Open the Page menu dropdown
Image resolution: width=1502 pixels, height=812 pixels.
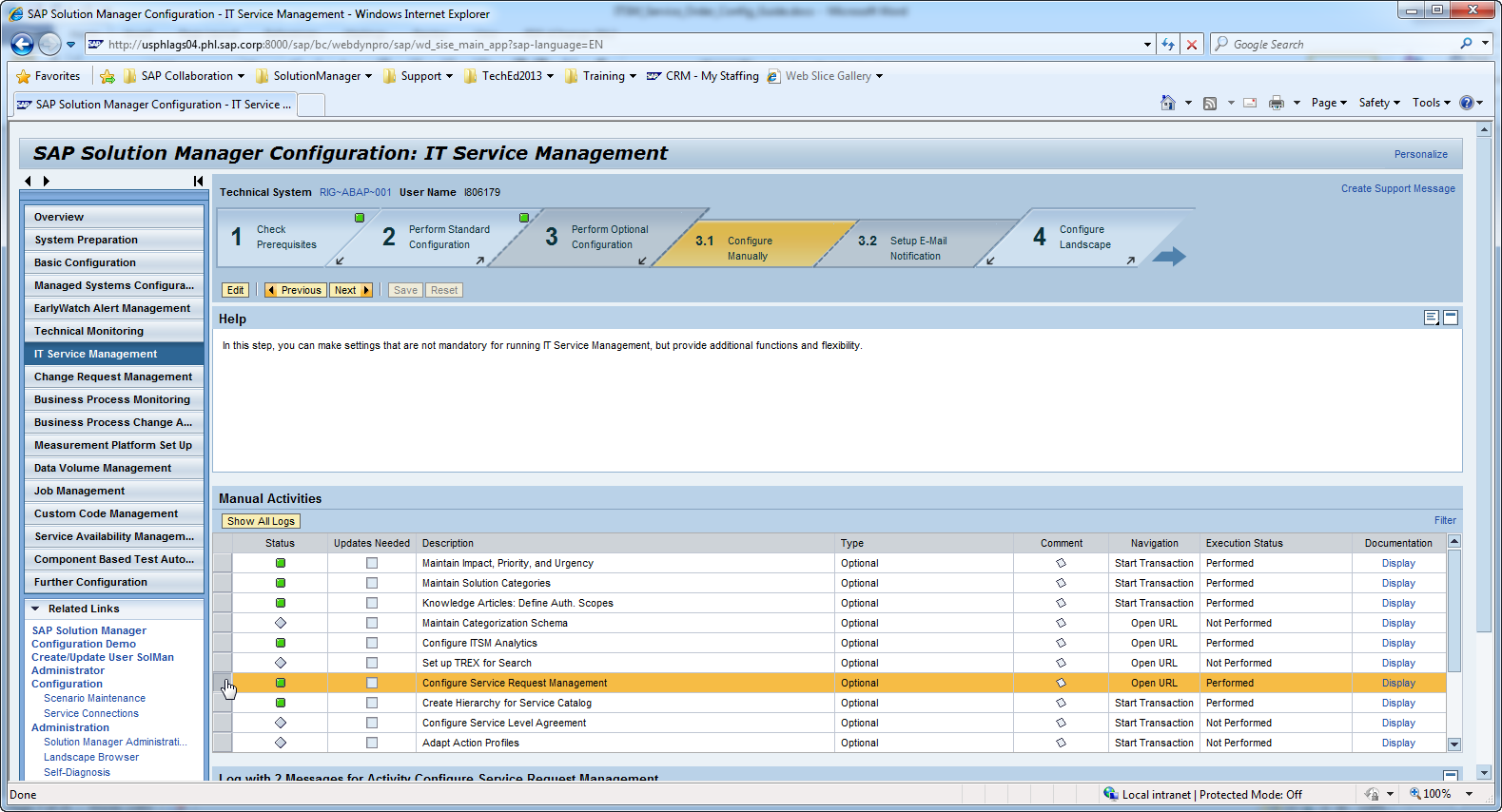click(x=1329, y=103)
